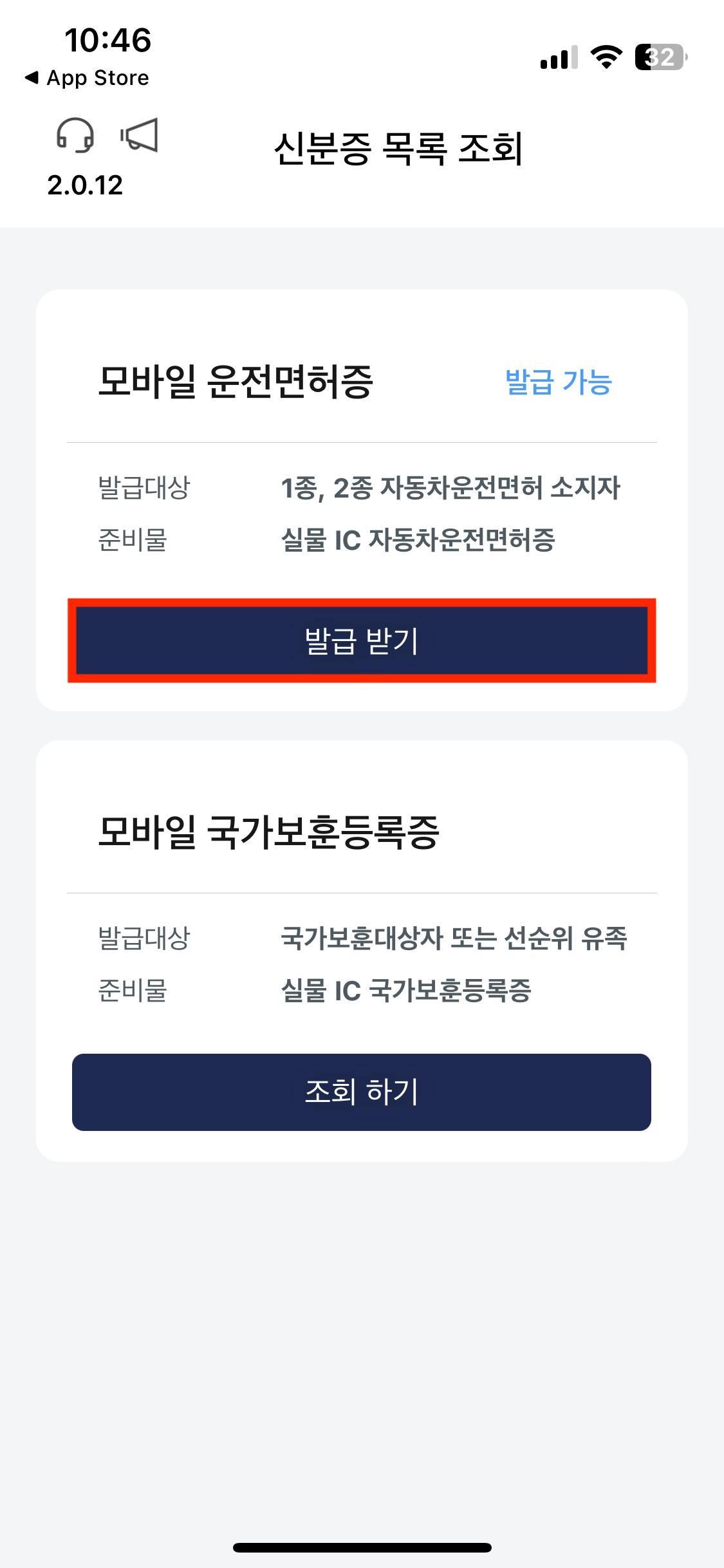Select the 실물 IC 자동차운전면허증 text

click(419, 542)
